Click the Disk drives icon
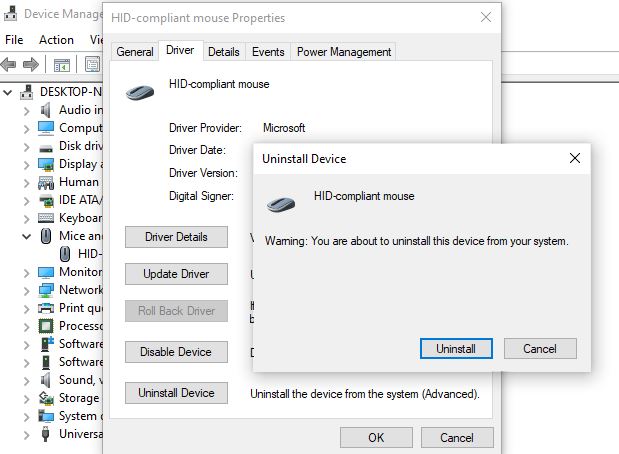The height and width of the screenshot is (454, 619). click(x=46, y=148)
